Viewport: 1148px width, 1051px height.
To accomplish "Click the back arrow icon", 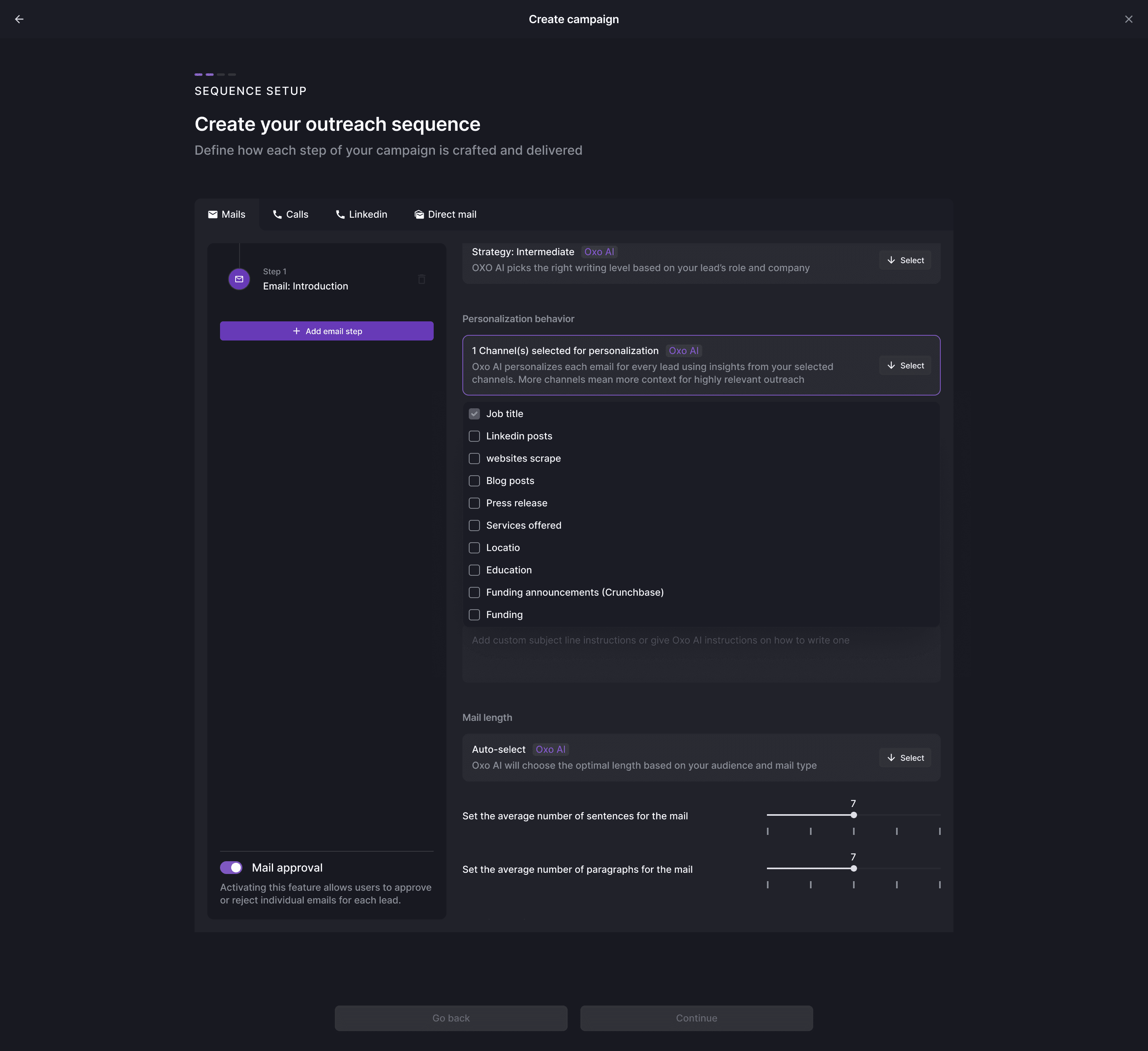I will click(x=20, y=20).
